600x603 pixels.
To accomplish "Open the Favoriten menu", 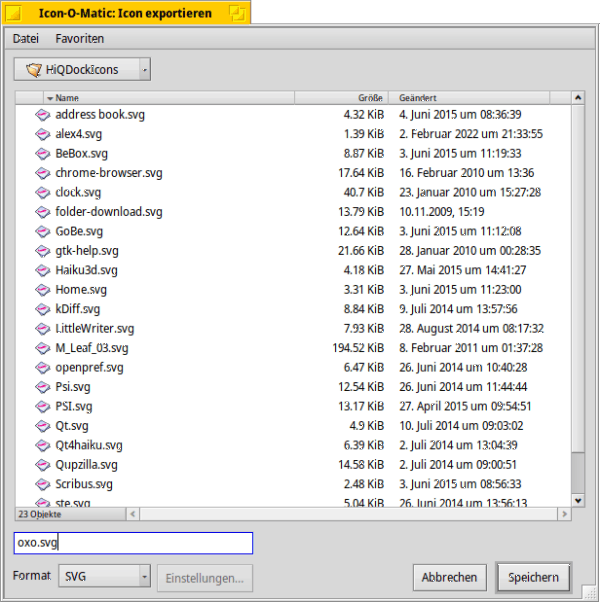I will click(x=80, y=38).
